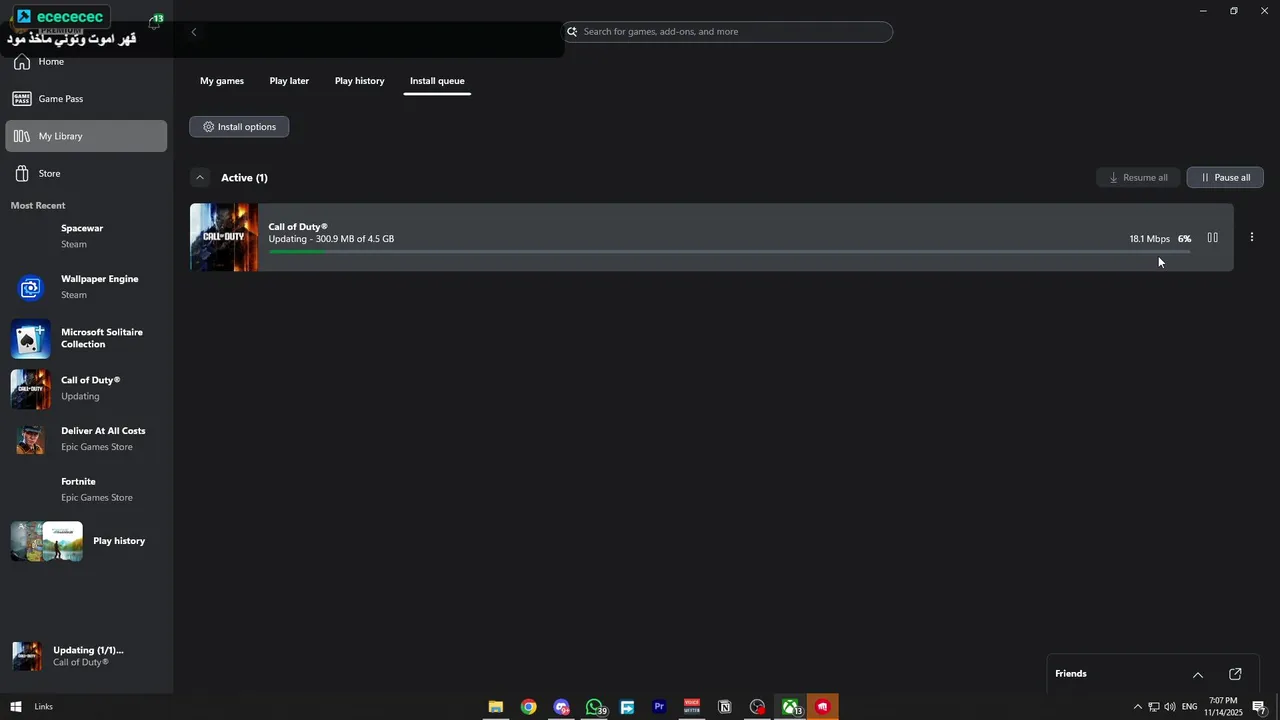Click the Friends panel label

tap(1070, 674)
